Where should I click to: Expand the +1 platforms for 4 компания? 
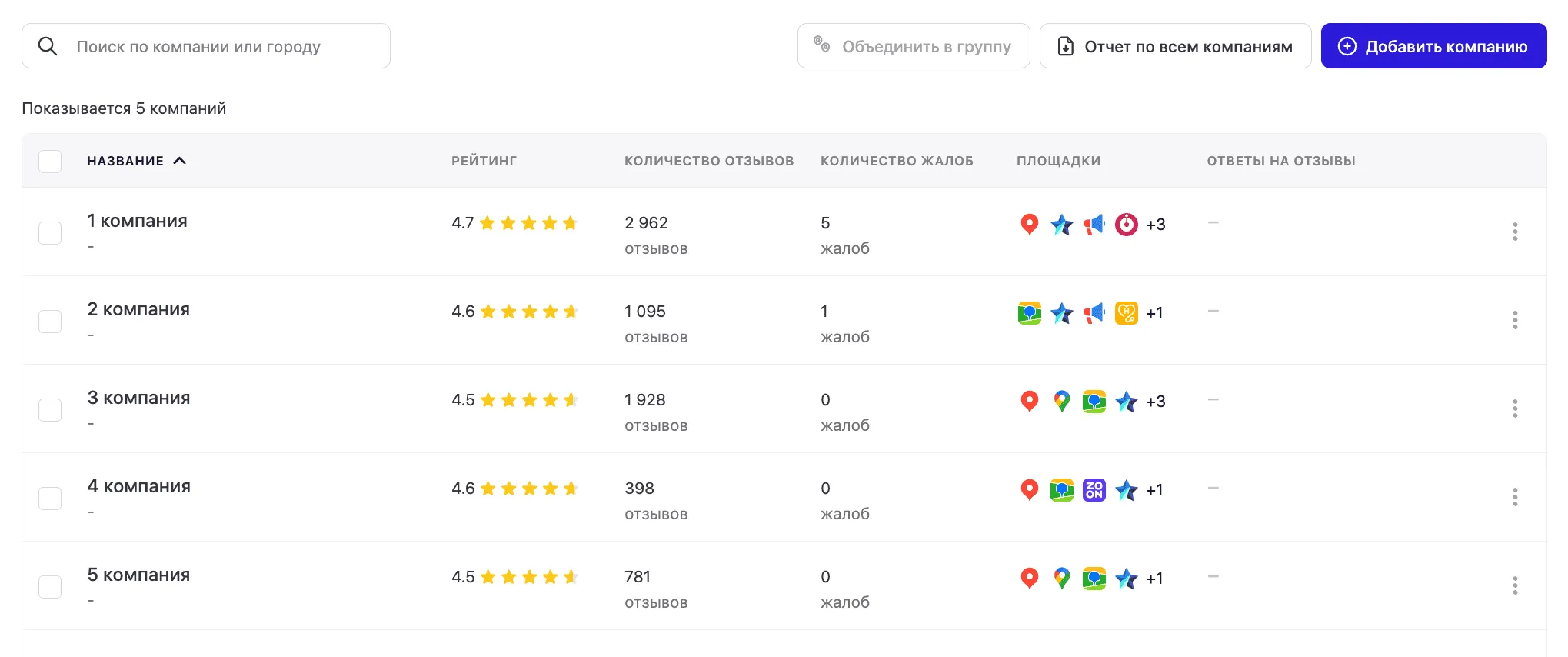(1154, 490)
